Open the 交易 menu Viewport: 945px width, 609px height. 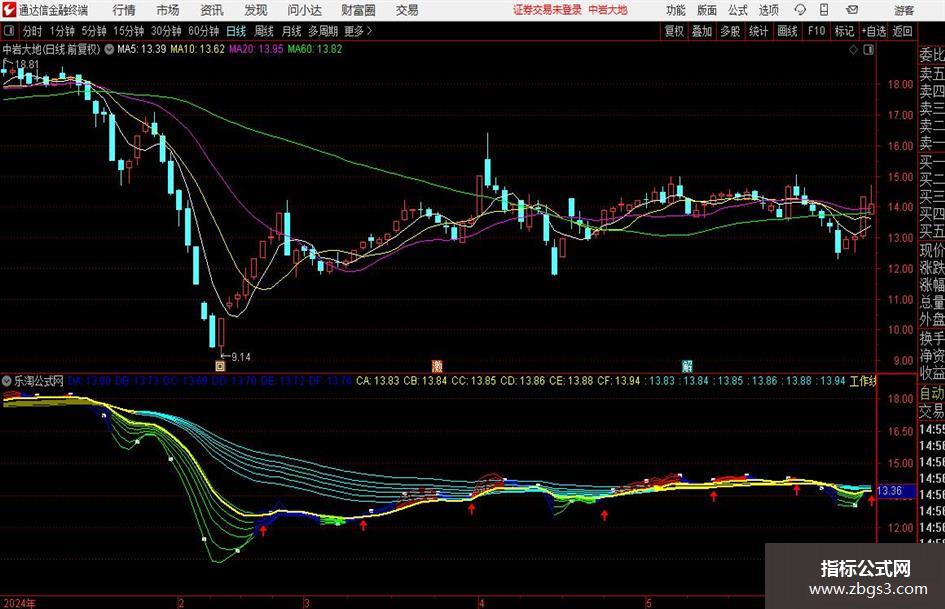click(x=407, y=10)
